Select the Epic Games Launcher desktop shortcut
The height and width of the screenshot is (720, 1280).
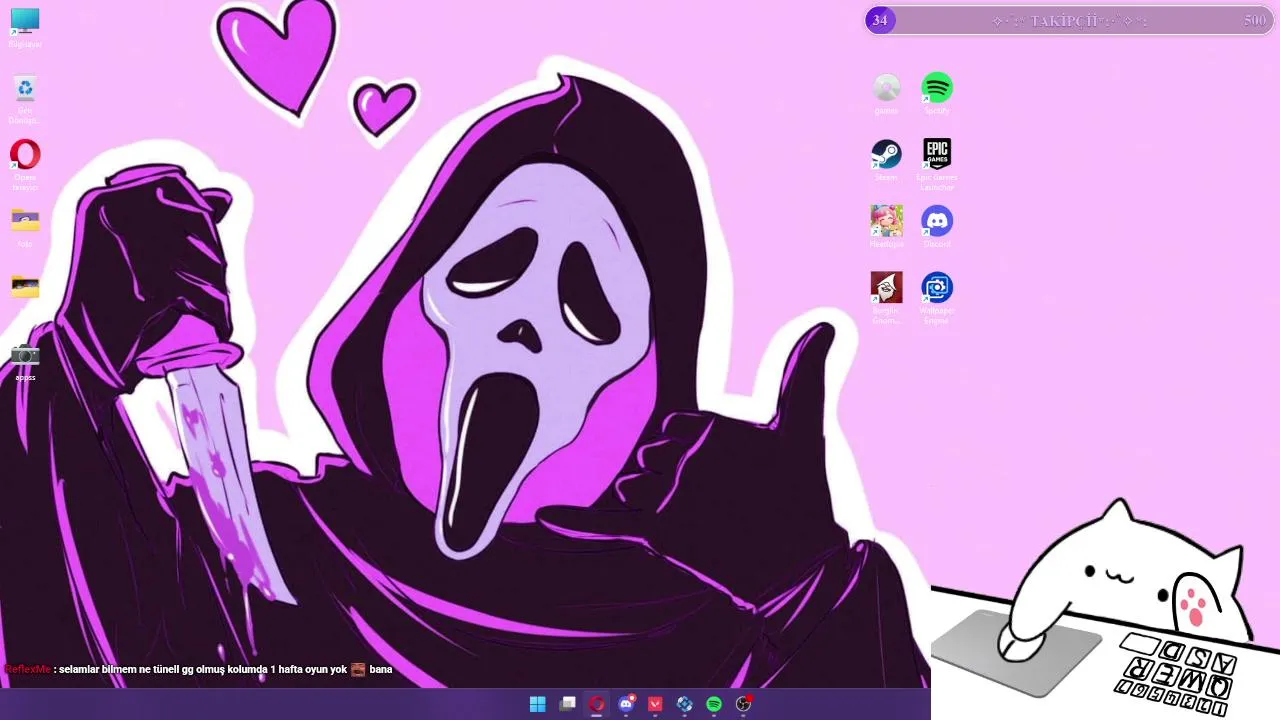[x=937, y=164]
